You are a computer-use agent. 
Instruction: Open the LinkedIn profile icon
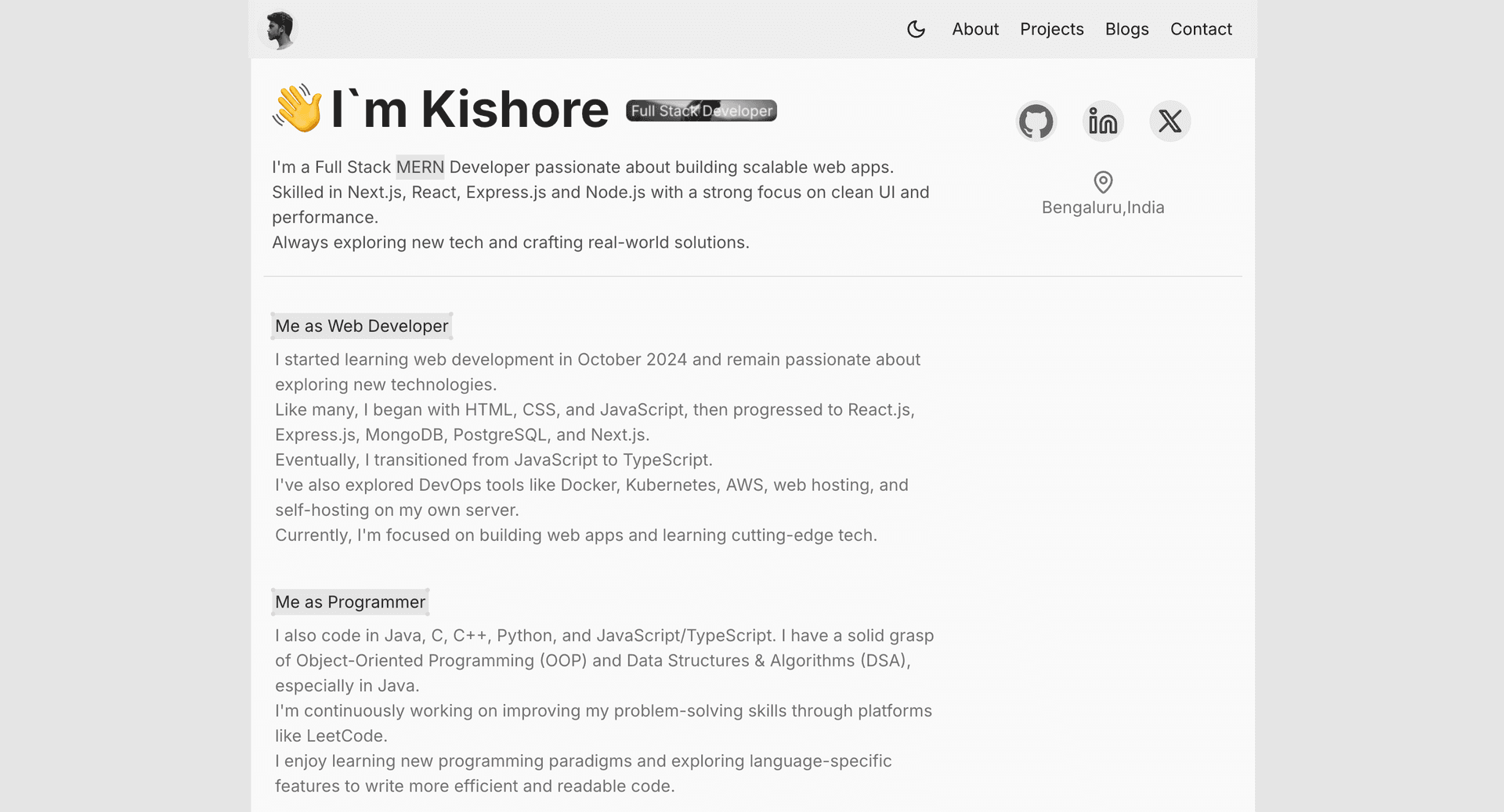(x=1103, y=121)
